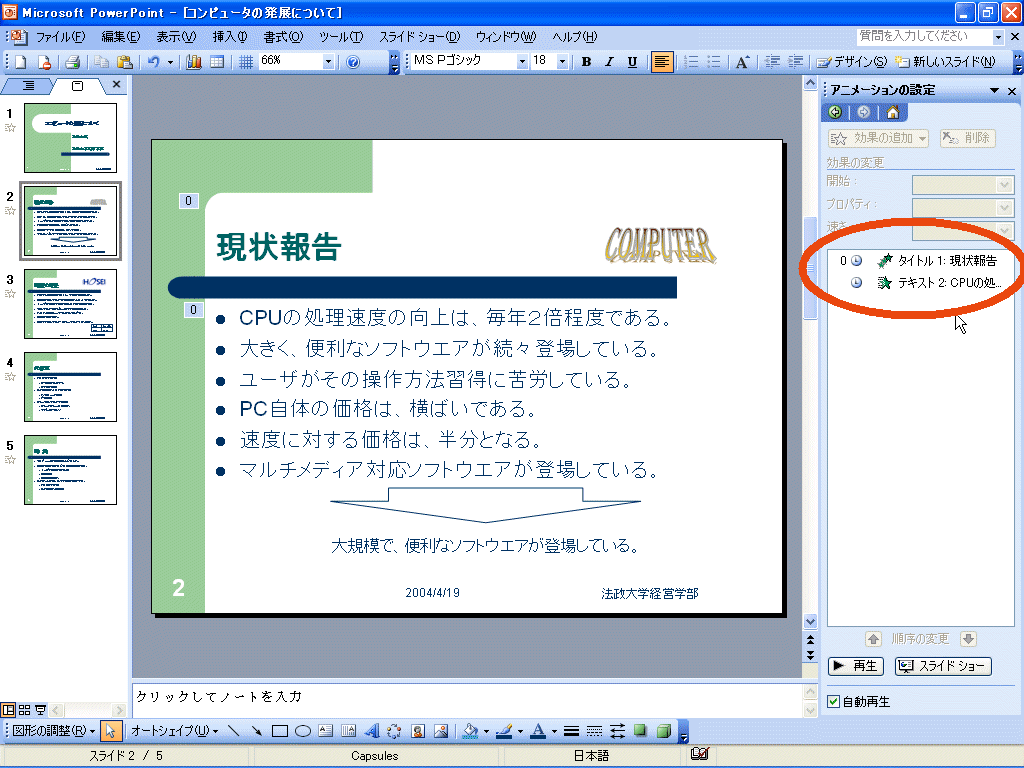
Task: Open the Undo history dropdown arrow
Action: pyautogui.click(x=170, y=62)
